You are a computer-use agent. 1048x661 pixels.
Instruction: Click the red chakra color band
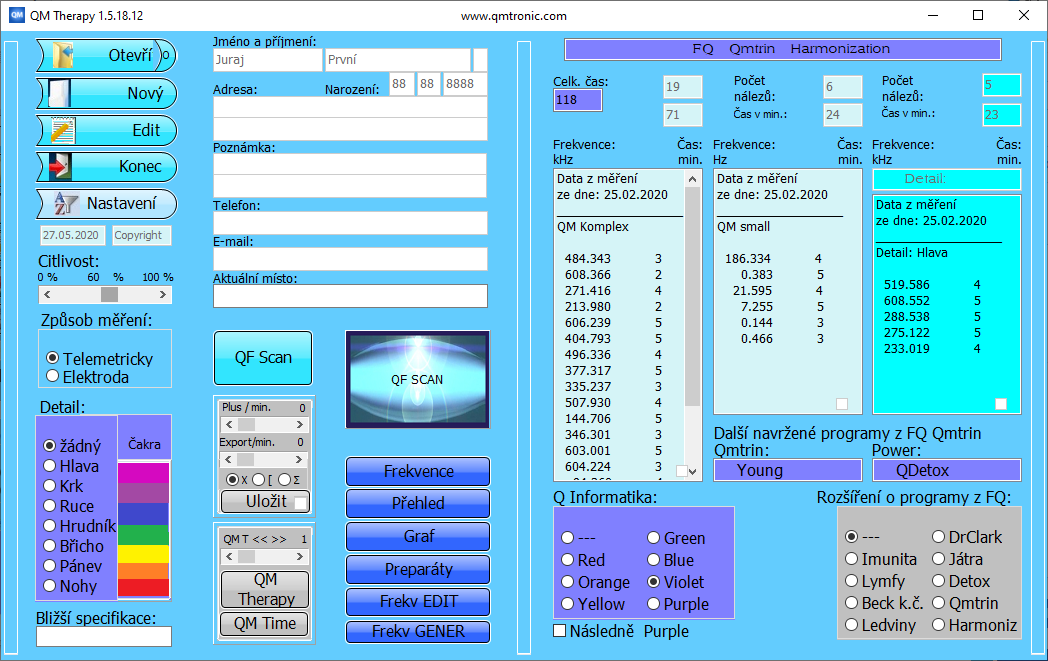(143, 588)
